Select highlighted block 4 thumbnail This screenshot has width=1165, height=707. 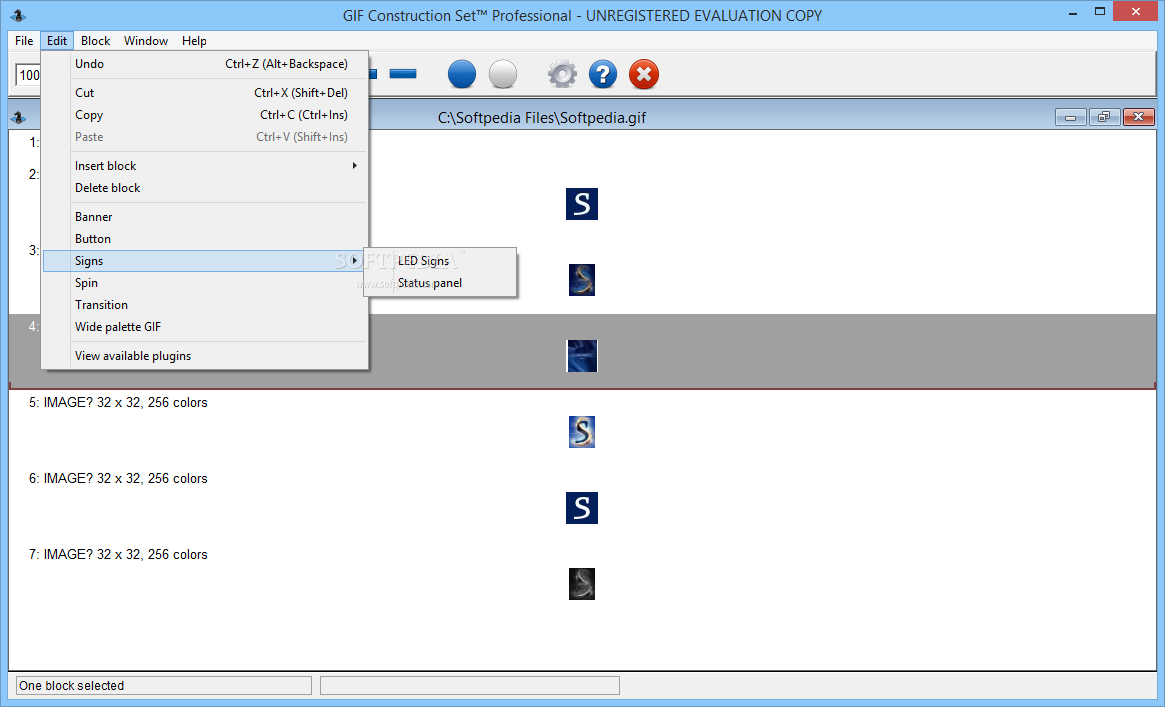pyautogui.click(x=582, y=356)
